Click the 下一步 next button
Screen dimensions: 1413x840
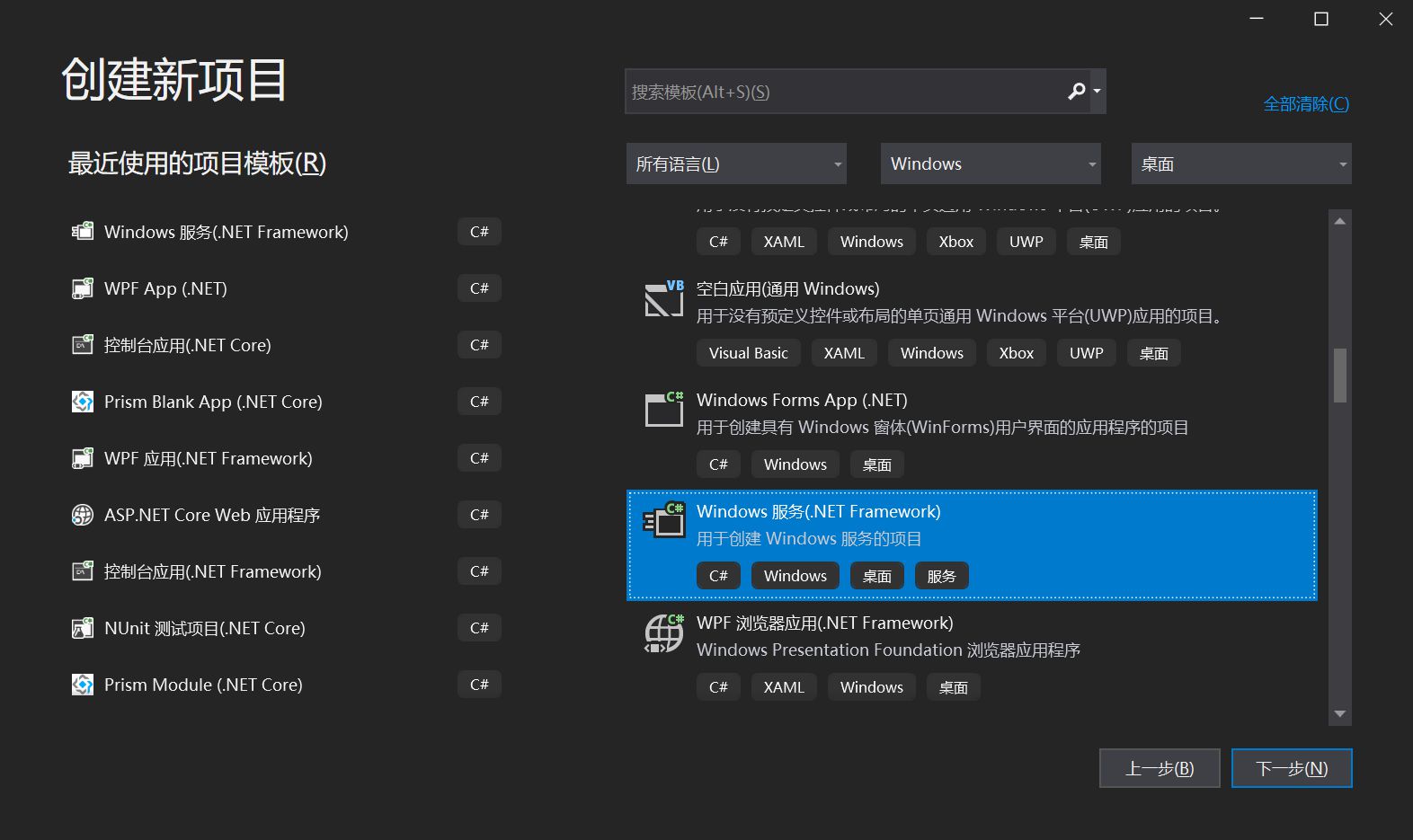pyautogui.click(x=1292, y=768)
